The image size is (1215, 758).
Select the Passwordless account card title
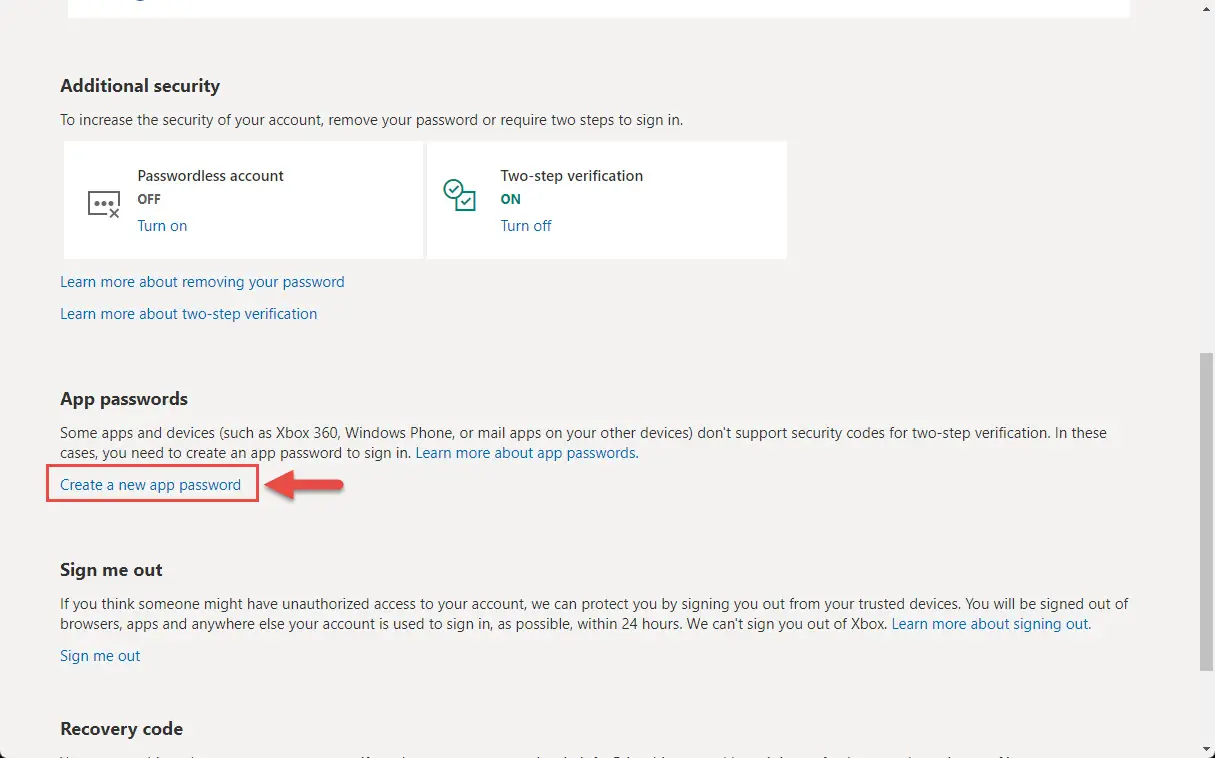pyautogui.click(x=211, y=176)
